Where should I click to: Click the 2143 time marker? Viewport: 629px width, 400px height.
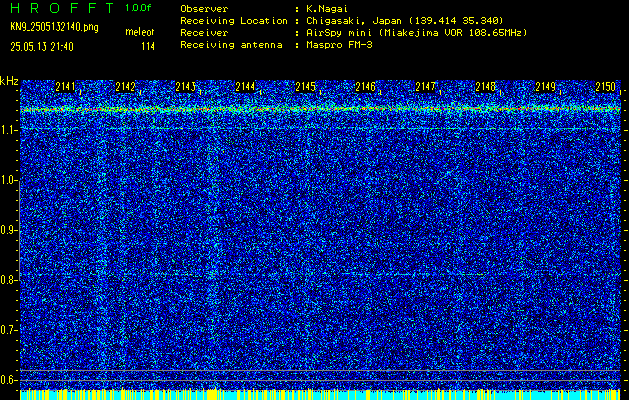(185, 87)
